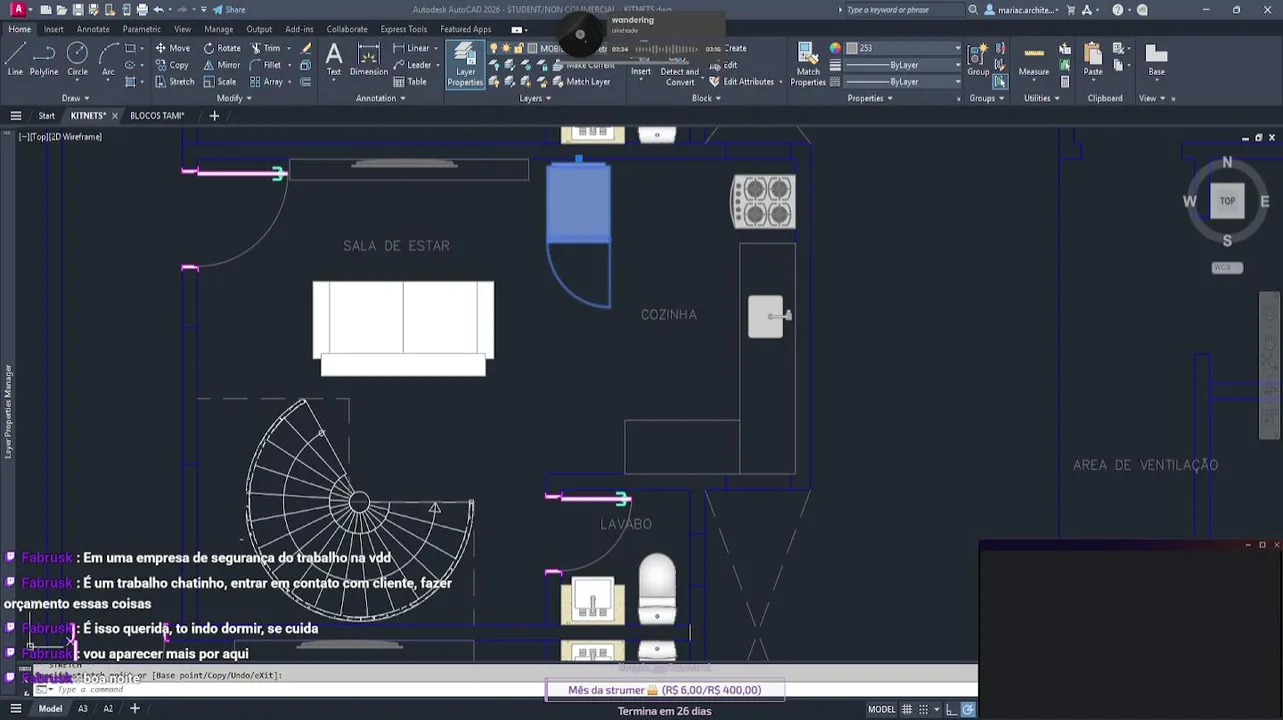The height and width of the screenshot is (720, 1283).
Task: Click the Copy tool in Modify panel
Action: coord(171,65)
